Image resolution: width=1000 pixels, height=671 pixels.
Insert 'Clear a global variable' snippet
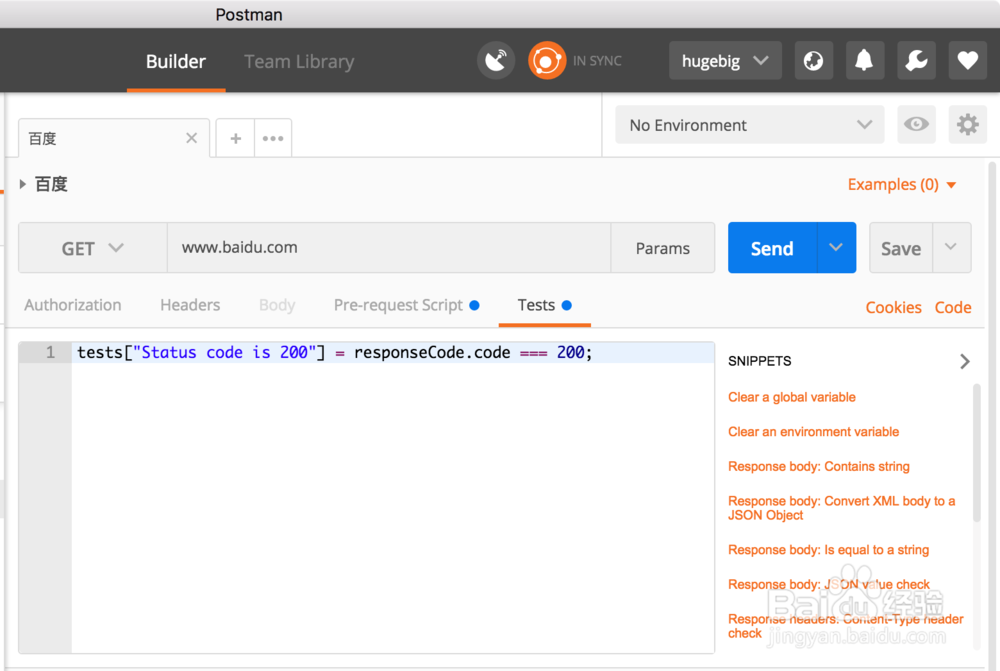tap(791, 397)
